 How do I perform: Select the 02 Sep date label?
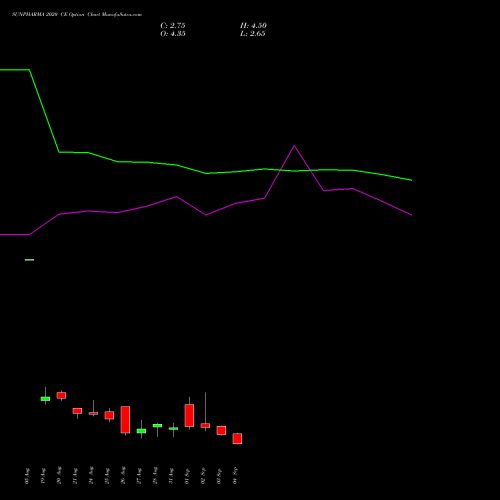[x=203, y=476]
